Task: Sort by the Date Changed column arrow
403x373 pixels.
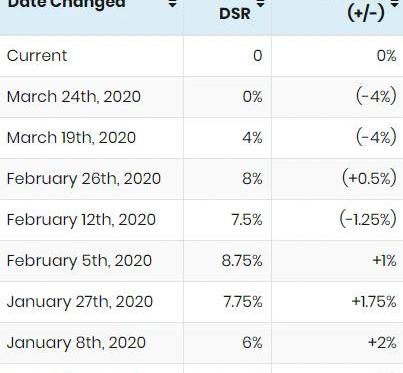Action: 172,4
